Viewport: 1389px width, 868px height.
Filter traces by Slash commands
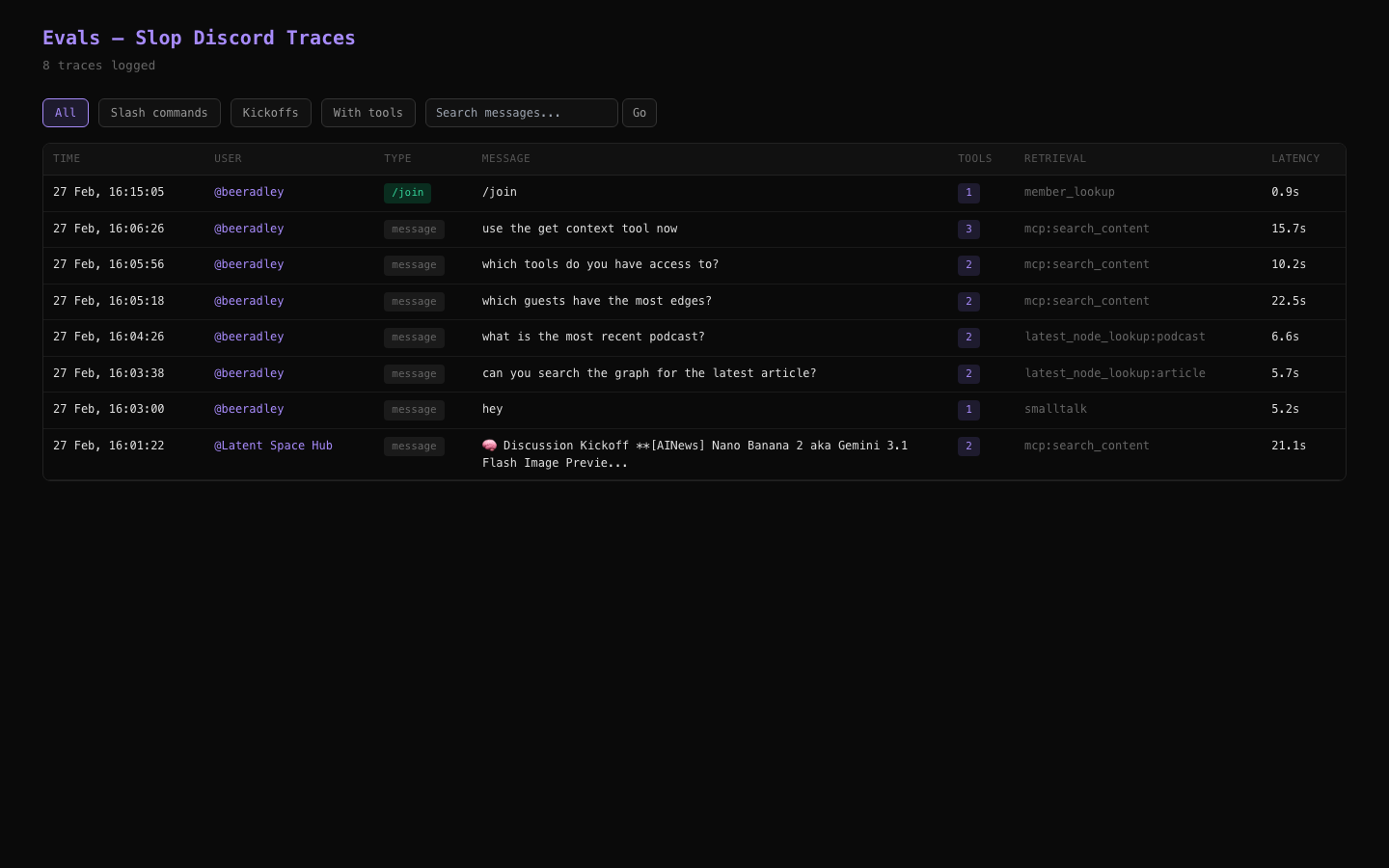pos(159,113)
